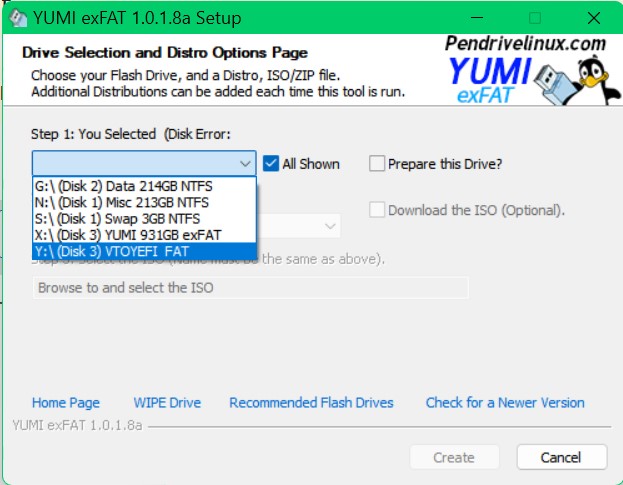The height and width of the screenshot is (485, 623).
Task: Uncheck the All Shown checkbox
Action: point(271,164)
